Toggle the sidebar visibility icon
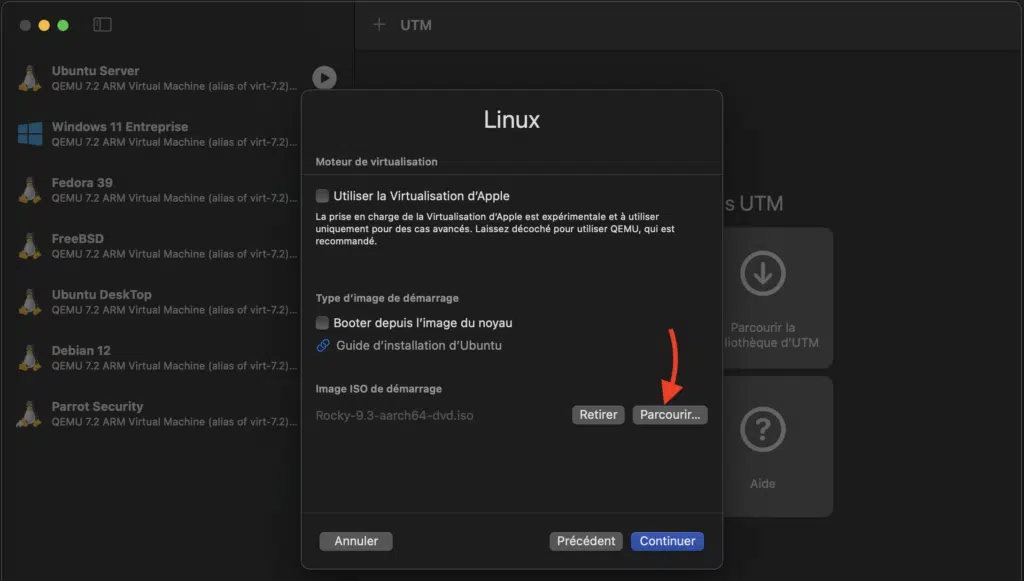The image size is (1024, 581). click(103, 25)
